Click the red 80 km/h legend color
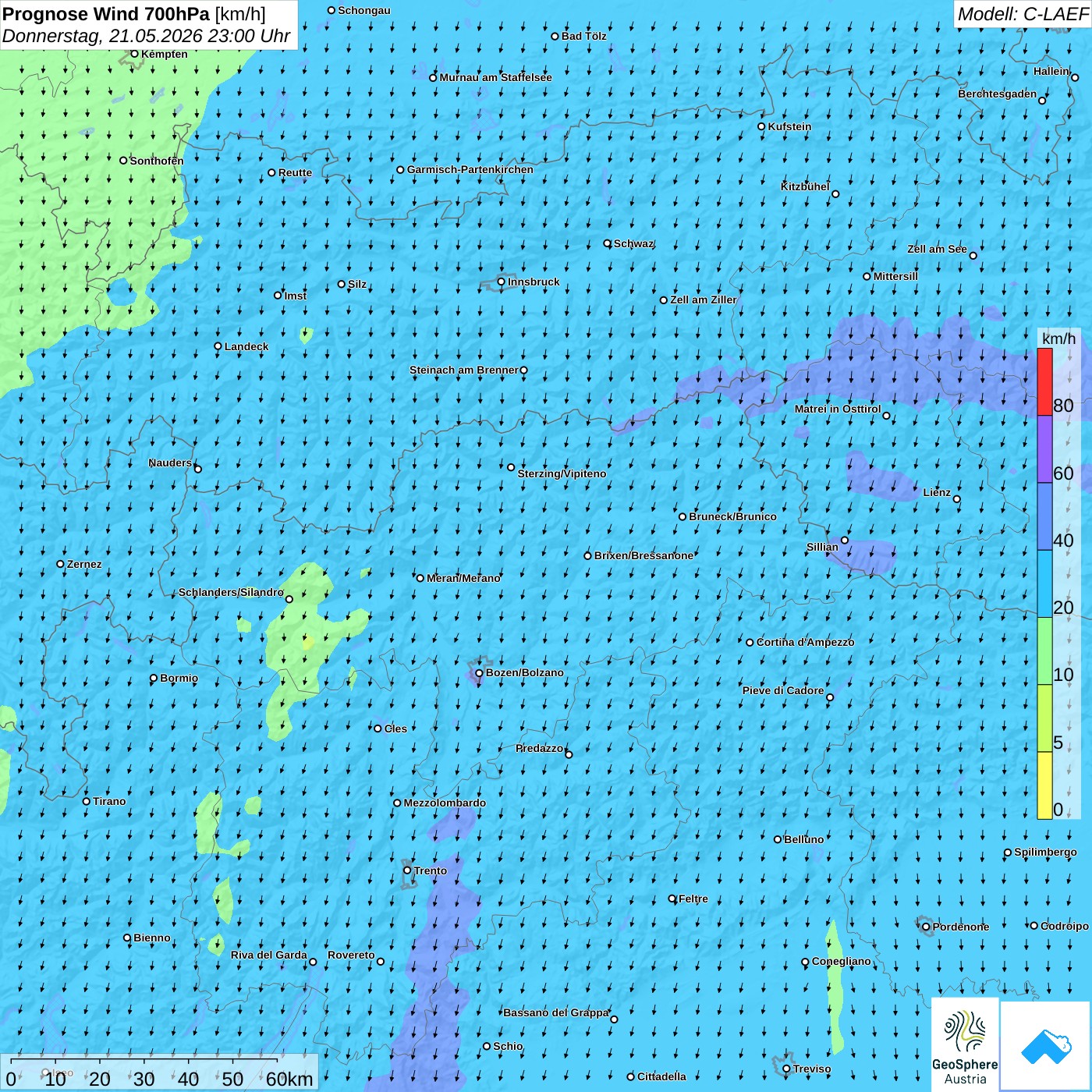The image size is (1092, 1092). [x=1044, y=381]
